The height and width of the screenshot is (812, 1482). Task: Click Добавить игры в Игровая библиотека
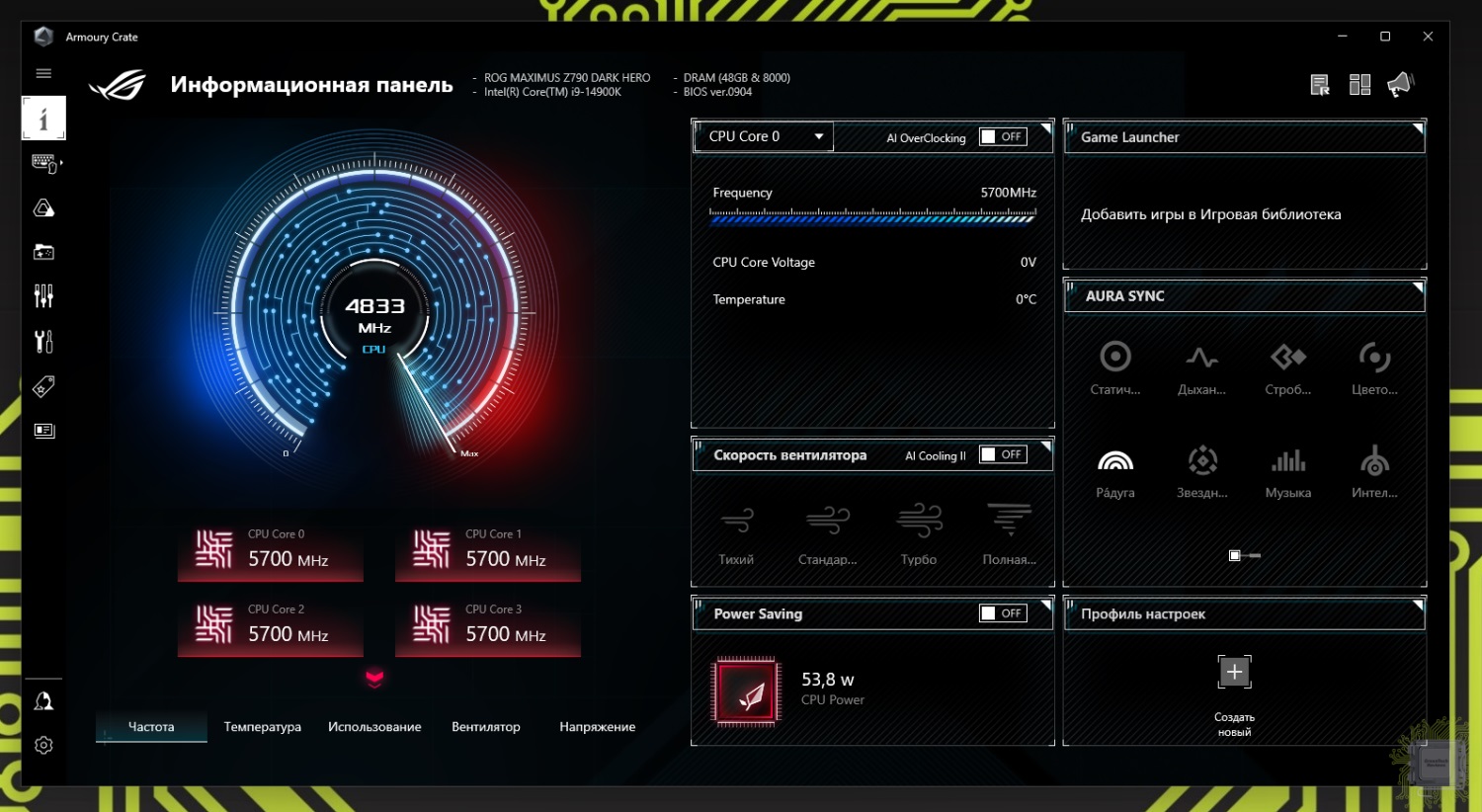coord(1210,214)
